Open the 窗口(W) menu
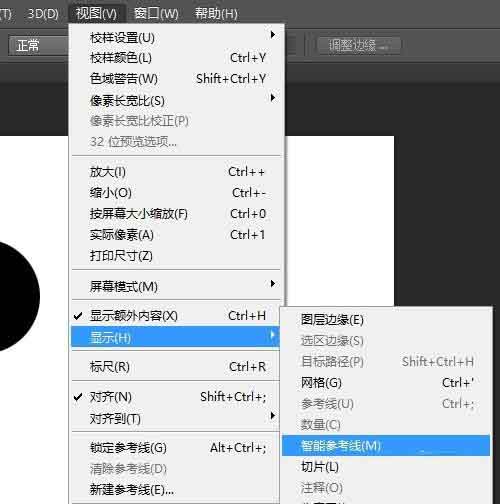This screenshot has height=504, width=500. (156, 14)
